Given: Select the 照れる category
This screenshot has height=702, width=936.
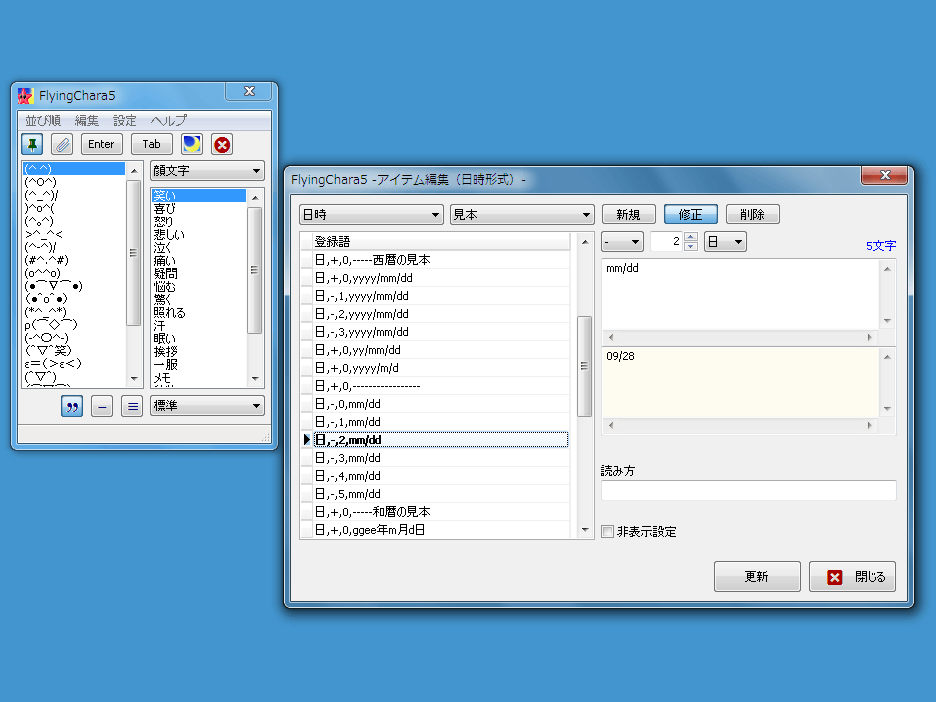Looking at the screenshot, I should tap(199, 313).
